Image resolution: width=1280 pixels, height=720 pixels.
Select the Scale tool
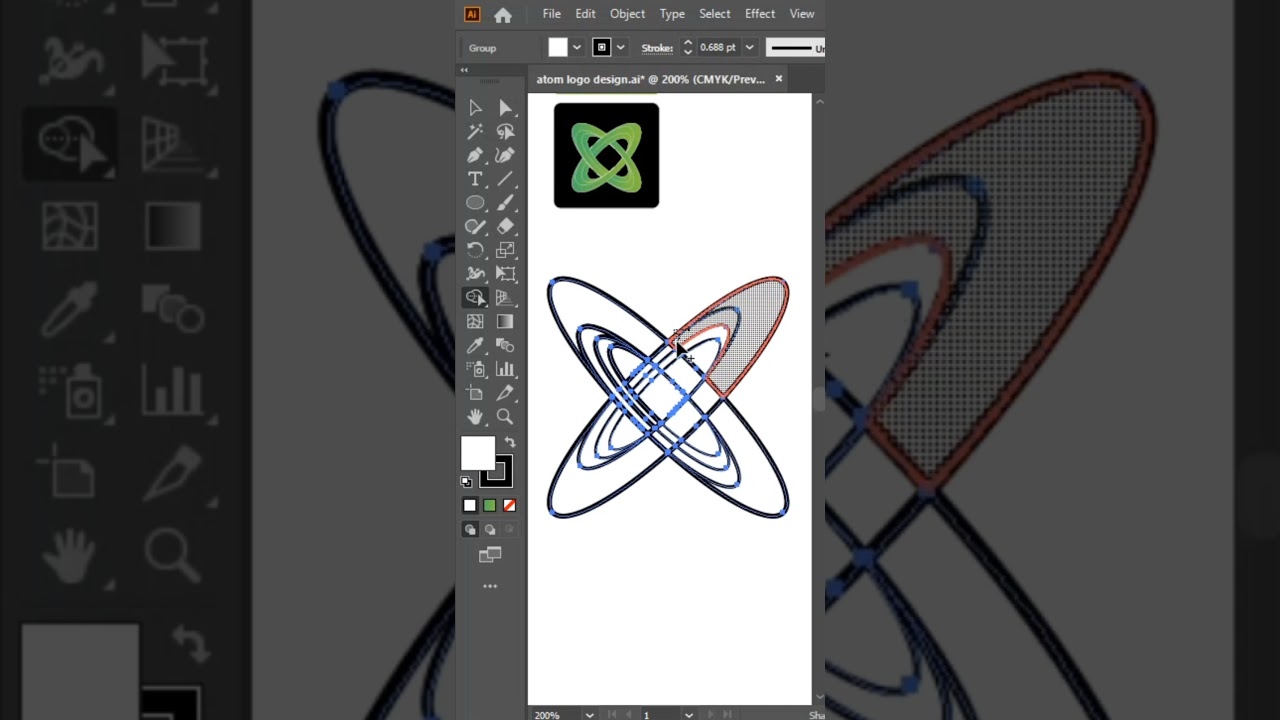(505, 250)
